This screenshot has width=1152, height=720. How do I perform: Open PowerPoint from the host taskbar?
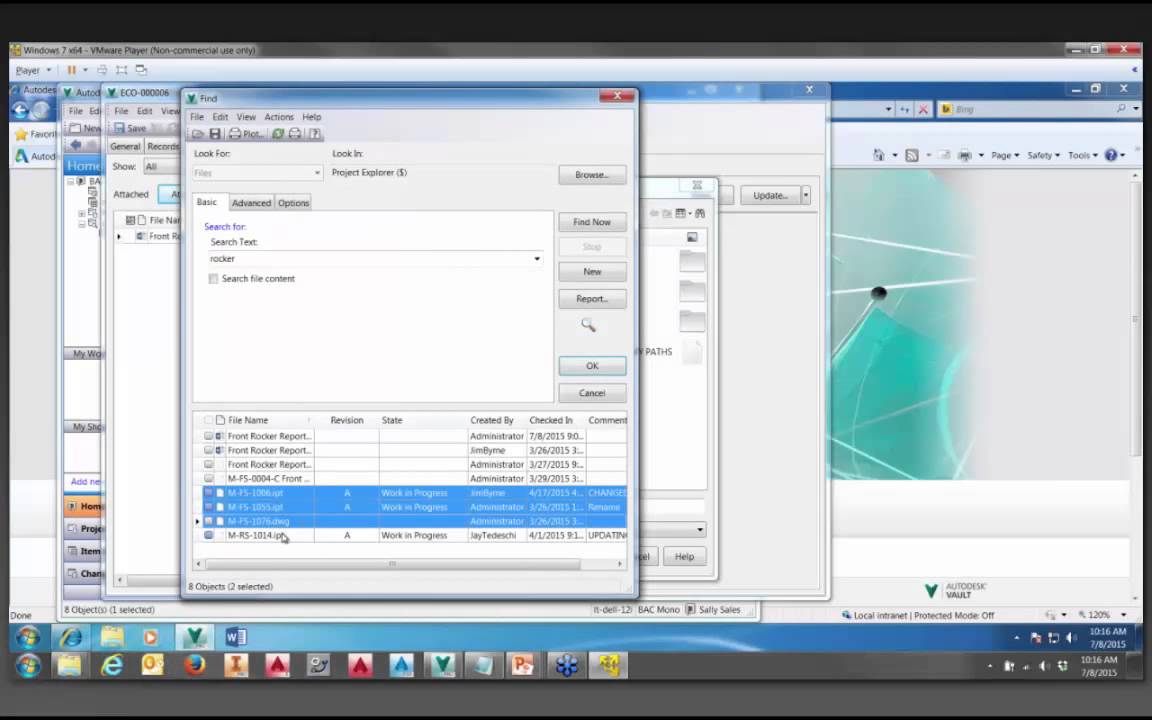[x=522, y=666]
